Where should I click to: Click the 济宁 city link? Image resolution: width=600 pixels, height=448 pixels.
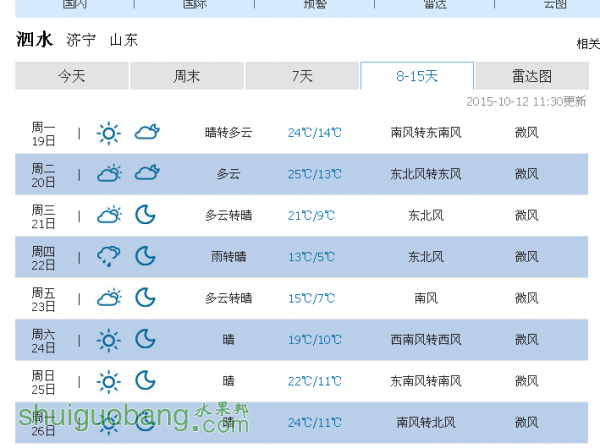pyautogui.click(x=81, y=40)
